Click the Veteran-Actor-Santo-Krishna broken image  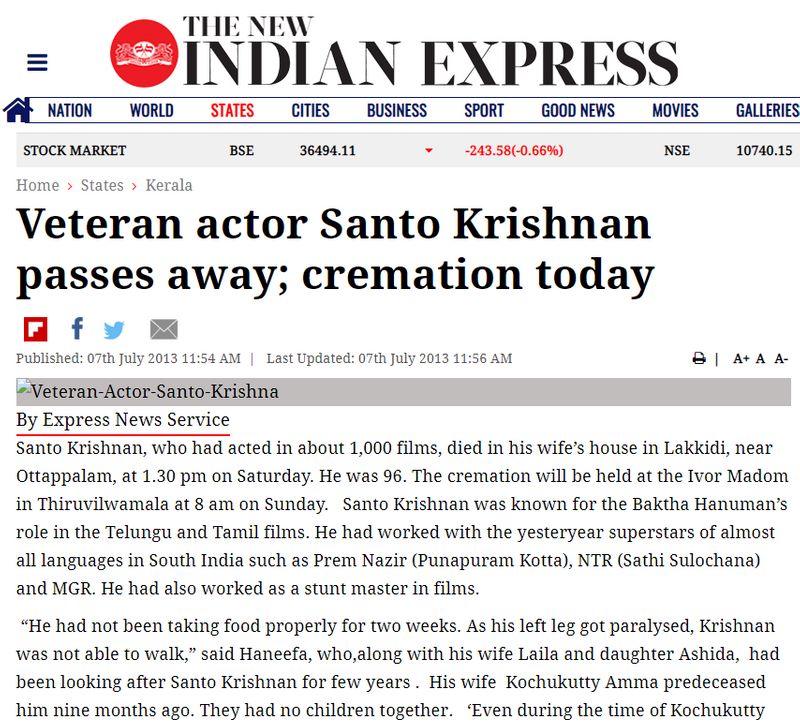click(404, 392)
